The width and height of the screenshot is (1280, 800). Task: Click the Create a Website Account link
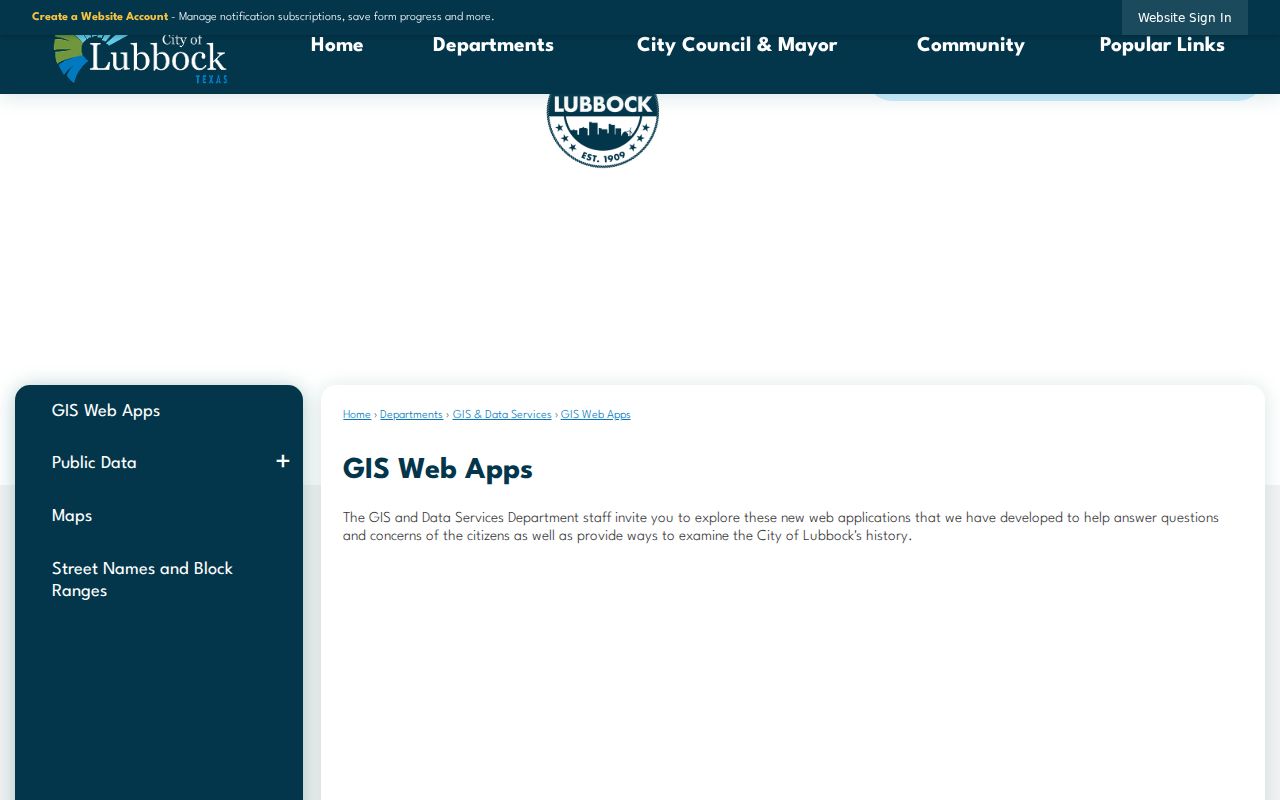100,17
